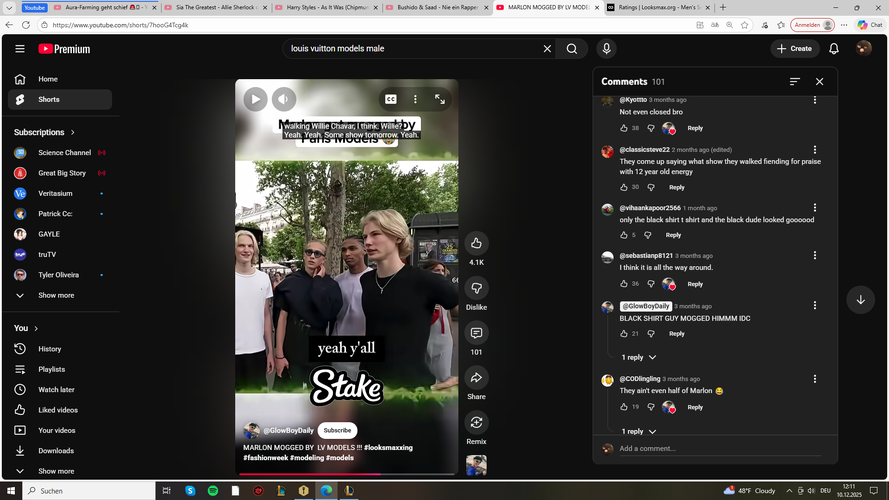889x500 pixels.
Task: Go to next Short with down arrow
Action: (860, 300)
